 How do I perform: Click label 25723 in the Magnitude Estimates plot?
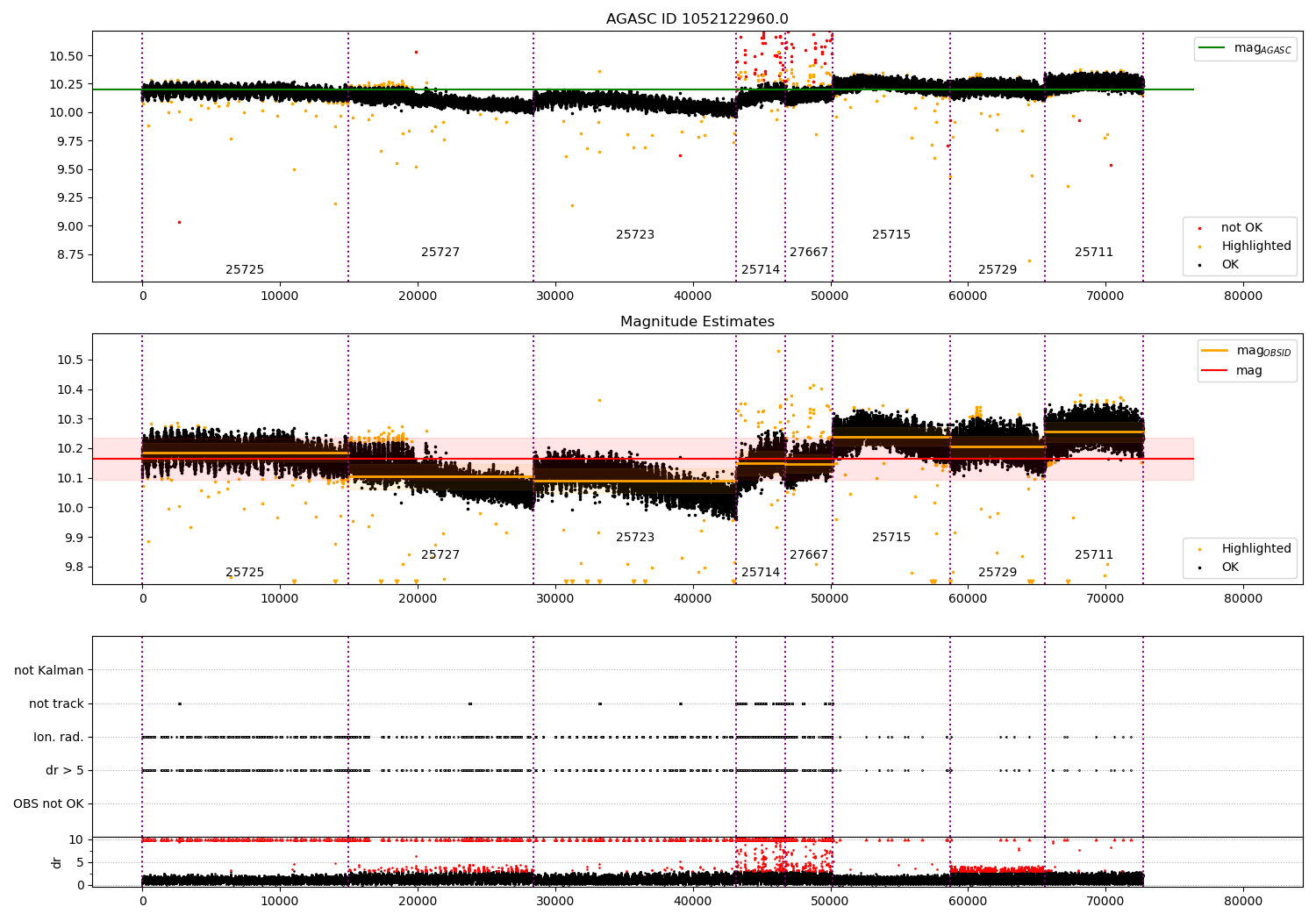click(635, 538)
